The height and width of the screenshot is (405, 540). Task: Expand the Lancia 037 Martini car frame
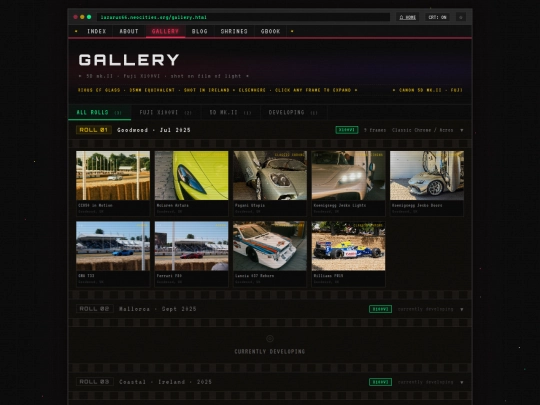(x=270, y=246)
